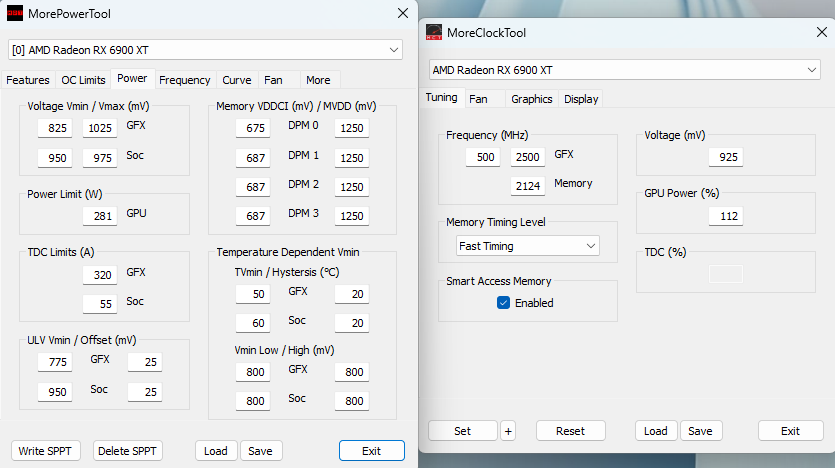The width and height of the screenshot is (835, 468).
Task: Open the More tab
Action: [x=318, y=80]
